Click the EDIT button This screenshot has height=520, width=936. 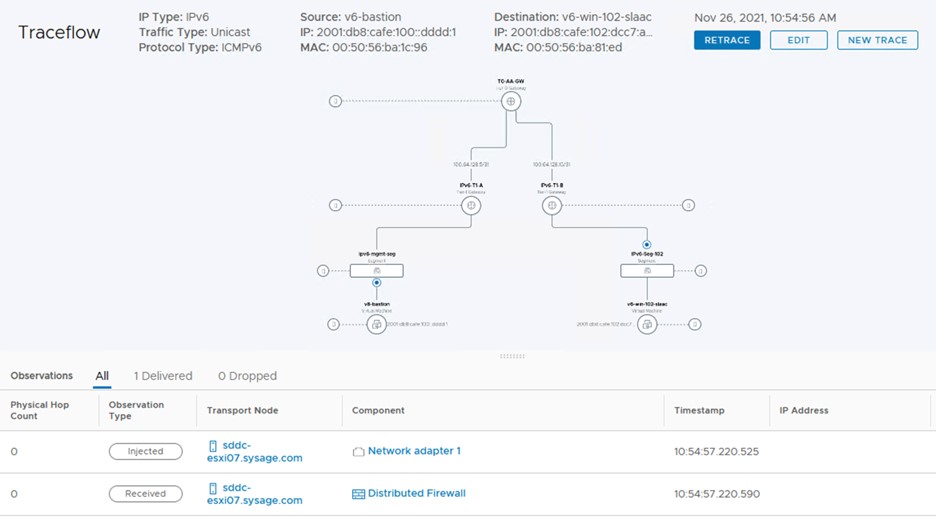pos(798,40)
